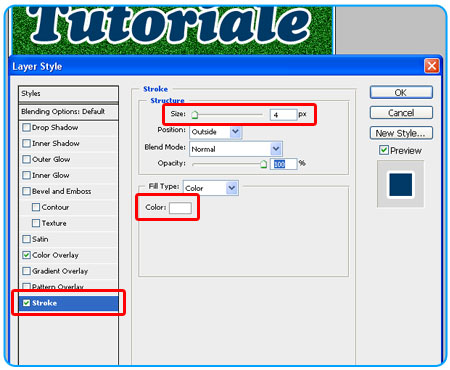Open the Color Overlay settings label
The image size is (450, 370).
click(55, 255)
